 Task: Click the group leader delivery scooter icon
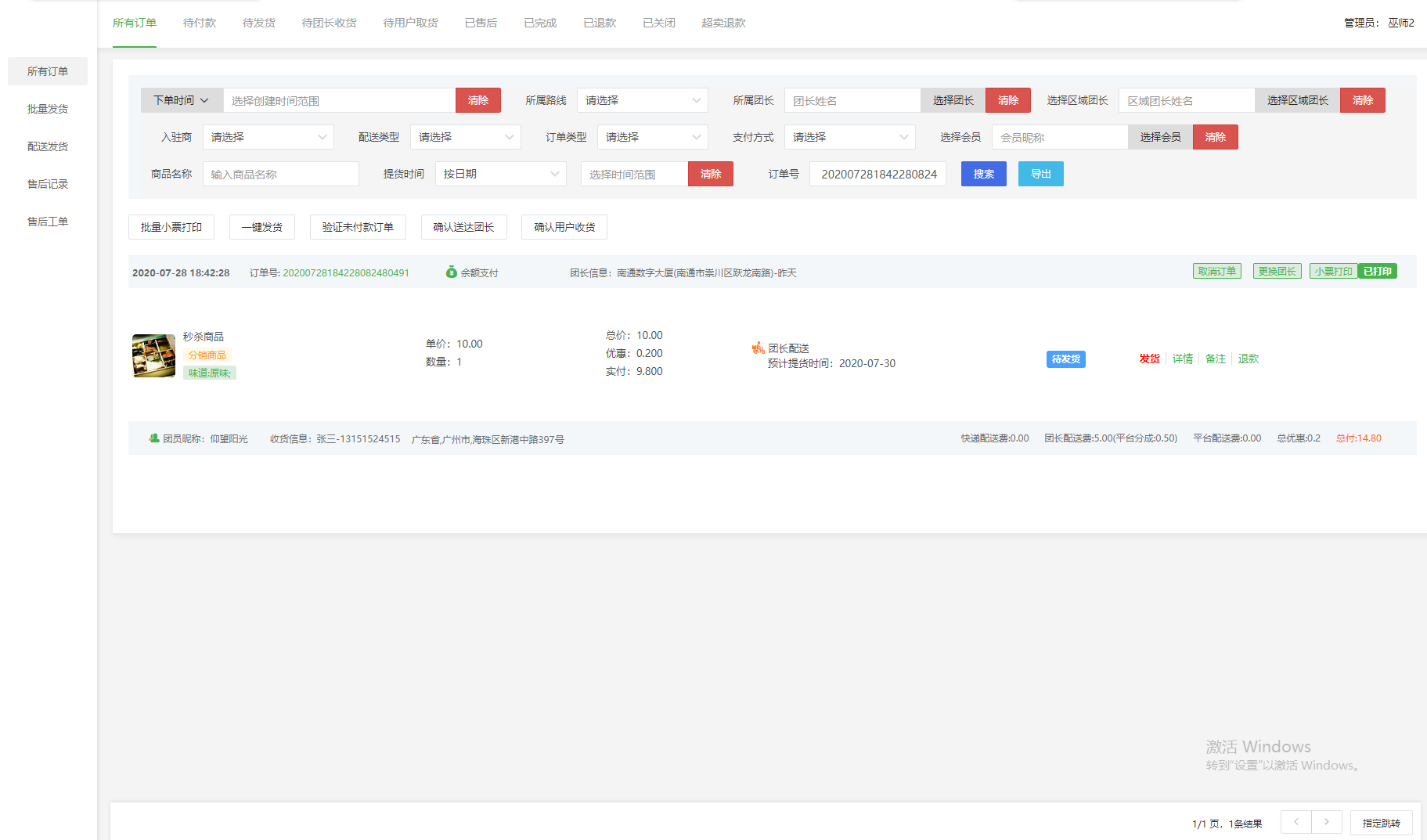coord(758,348)
